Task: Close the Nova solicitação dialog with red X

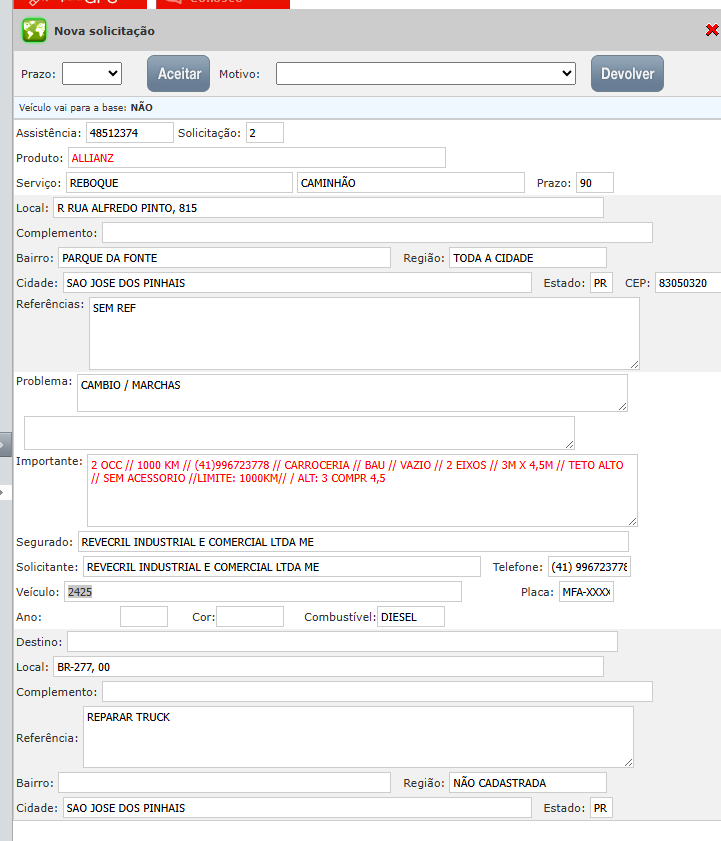Action: click(x=711, y=31)
